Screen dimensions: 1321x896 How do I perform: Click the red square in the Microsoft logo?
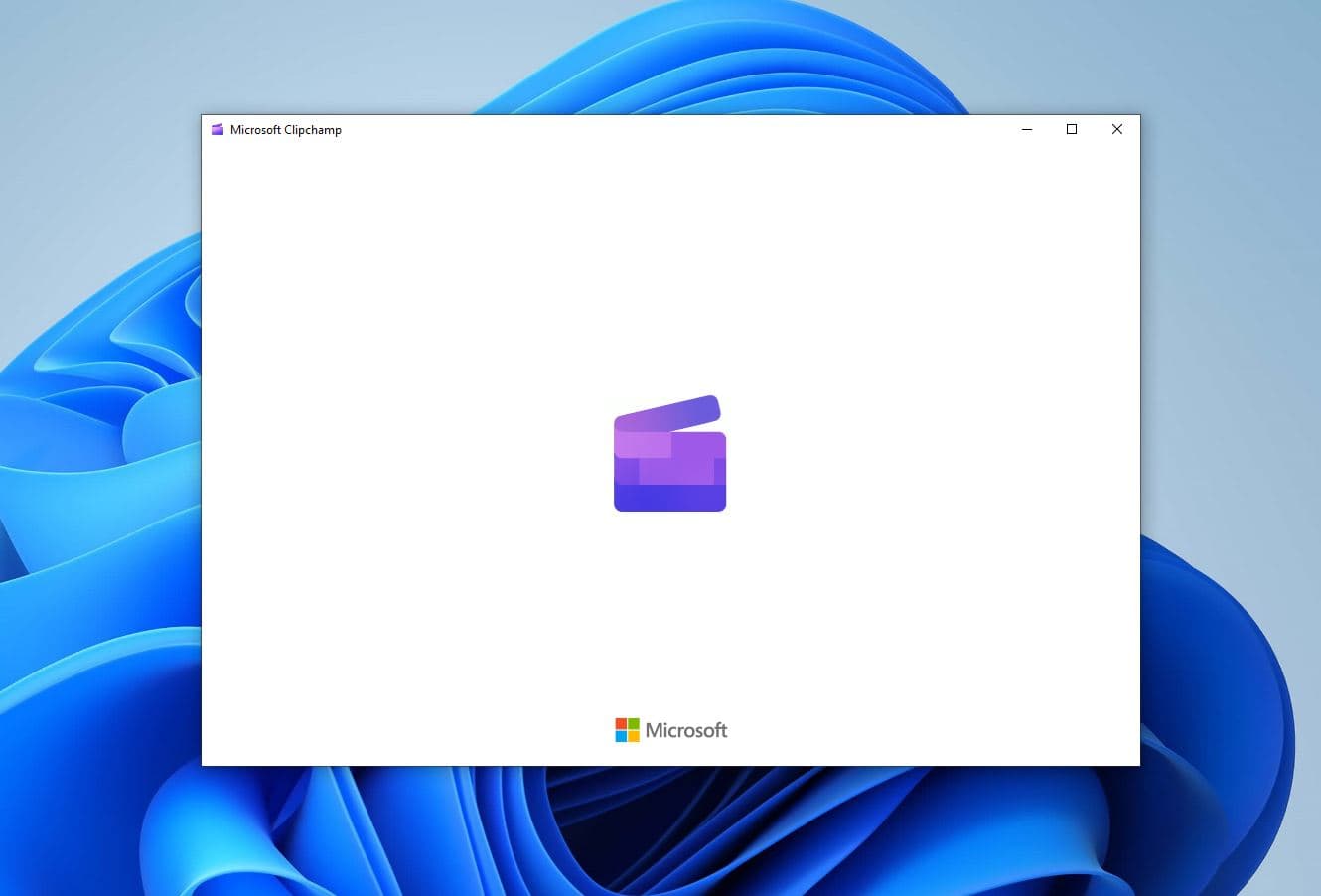pos(621,724)
